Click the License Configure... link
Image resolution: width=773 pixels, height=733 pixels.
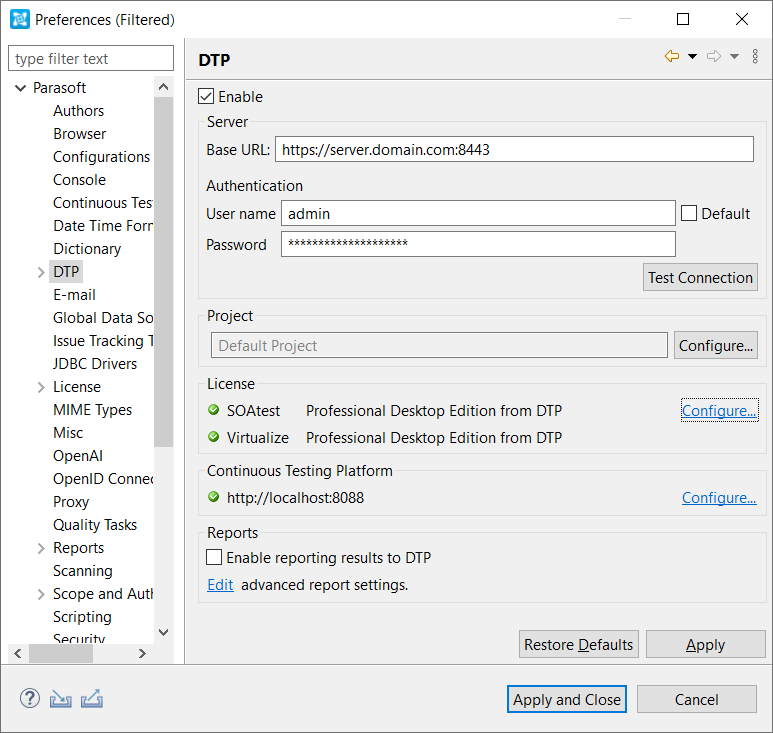click(719, 411)
